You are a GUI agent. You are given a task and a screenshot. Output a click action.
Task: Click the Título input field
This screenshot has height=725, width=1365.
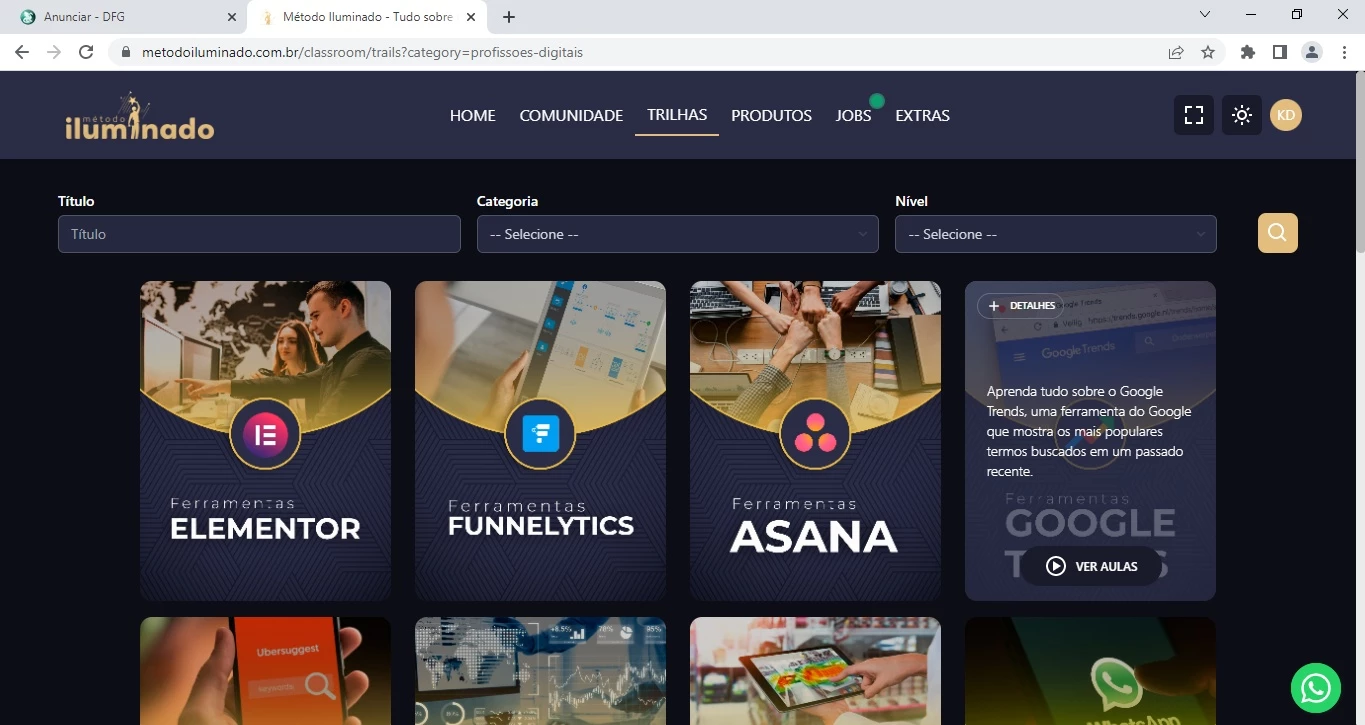pos(259,234)
